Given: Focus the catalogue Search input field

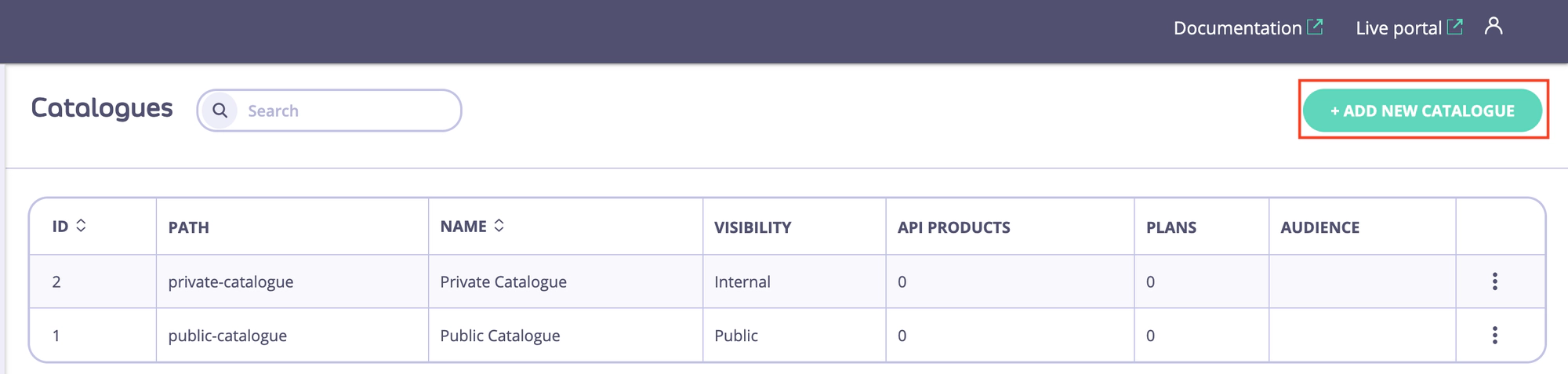Looking at the screenshot, I should coord(345,111).
